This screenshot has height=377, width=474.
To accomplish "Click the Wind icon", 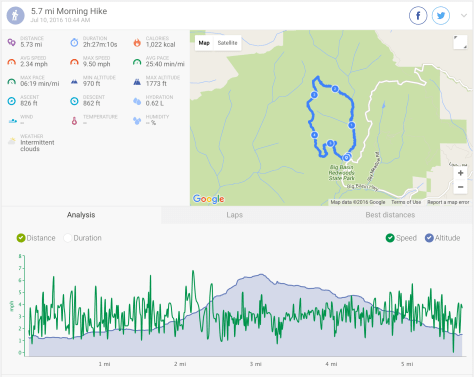I will click(x=12, y=121).
